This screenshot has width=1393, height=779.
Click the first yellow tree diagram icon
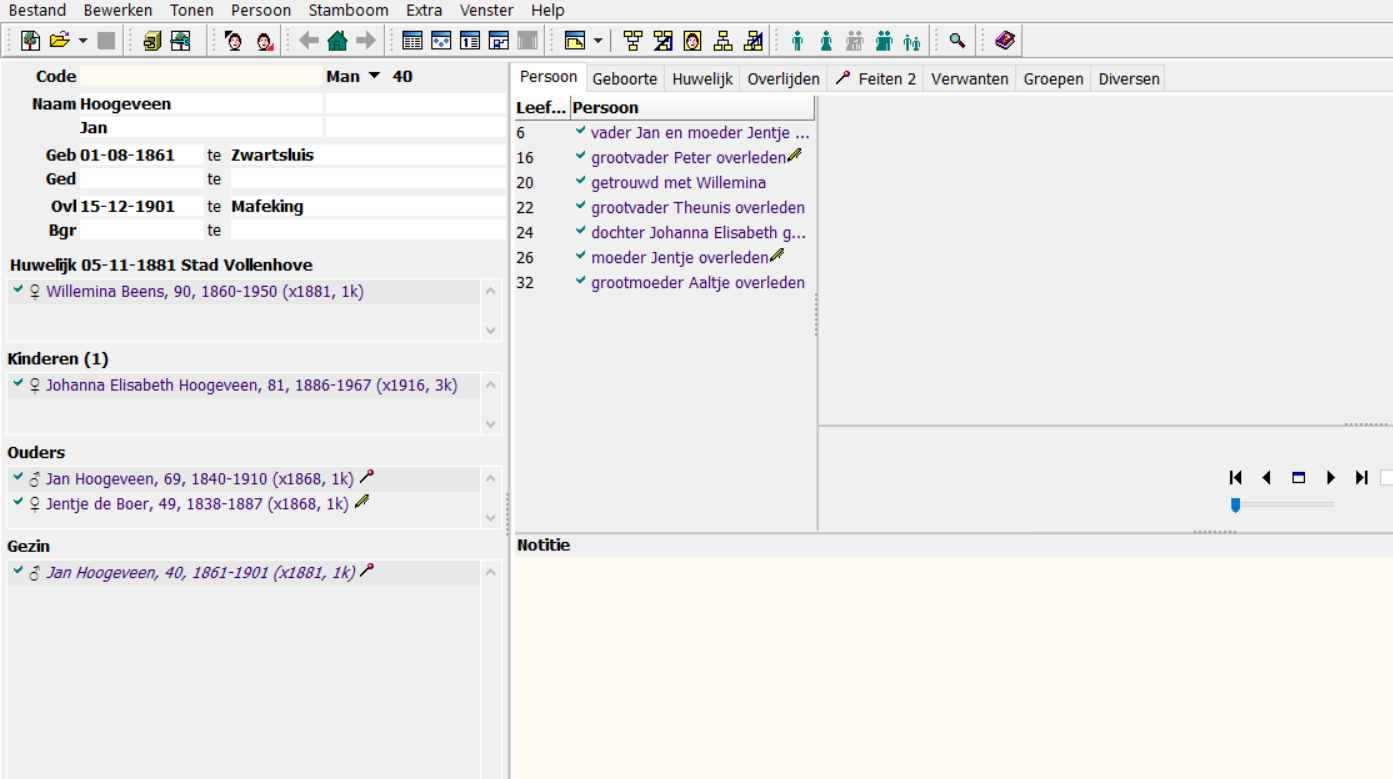click(633, 41)
